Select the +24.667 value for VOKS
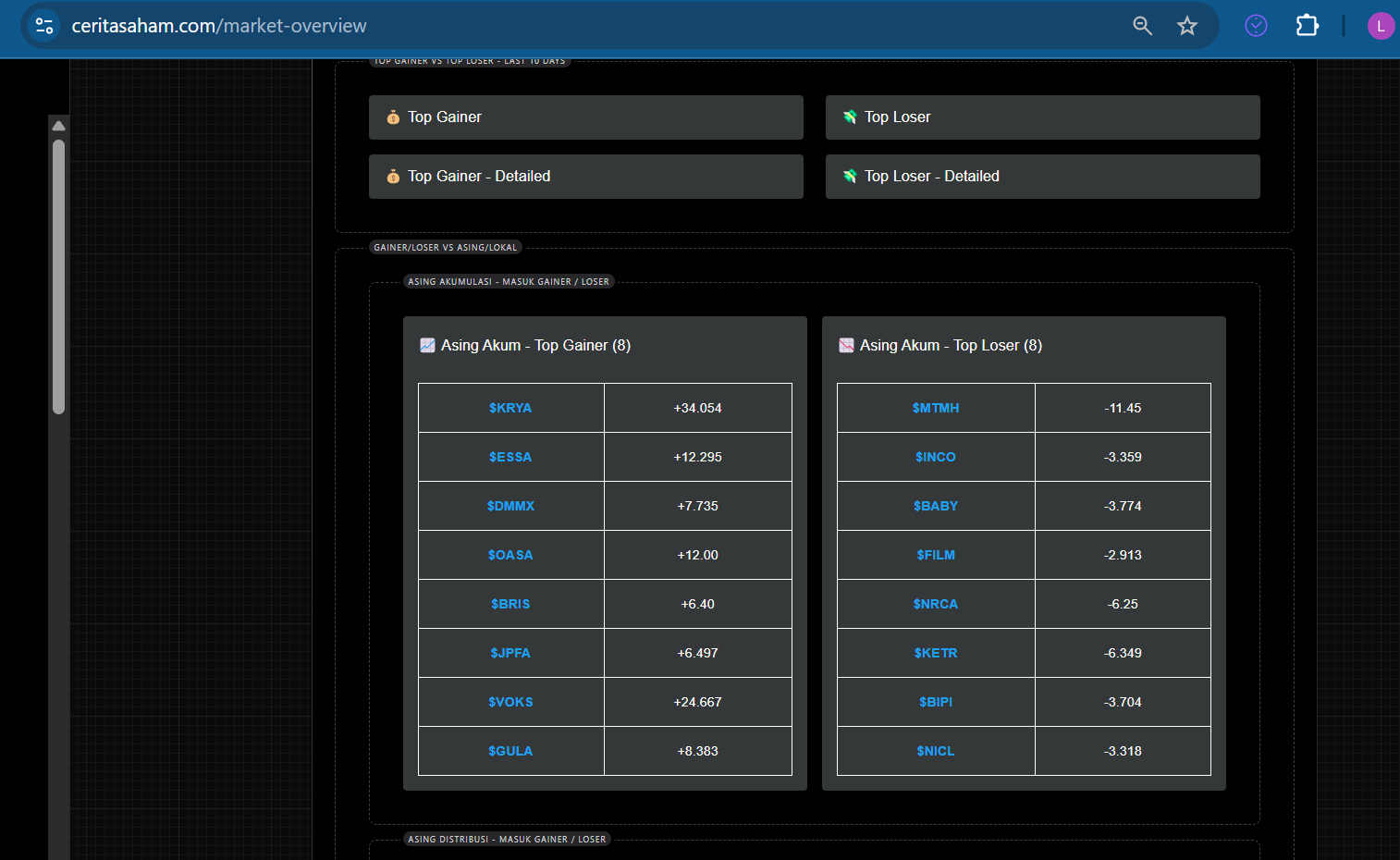Viewport: 1400px width, 860px height. pyautogui.click(x=698, y=702)
